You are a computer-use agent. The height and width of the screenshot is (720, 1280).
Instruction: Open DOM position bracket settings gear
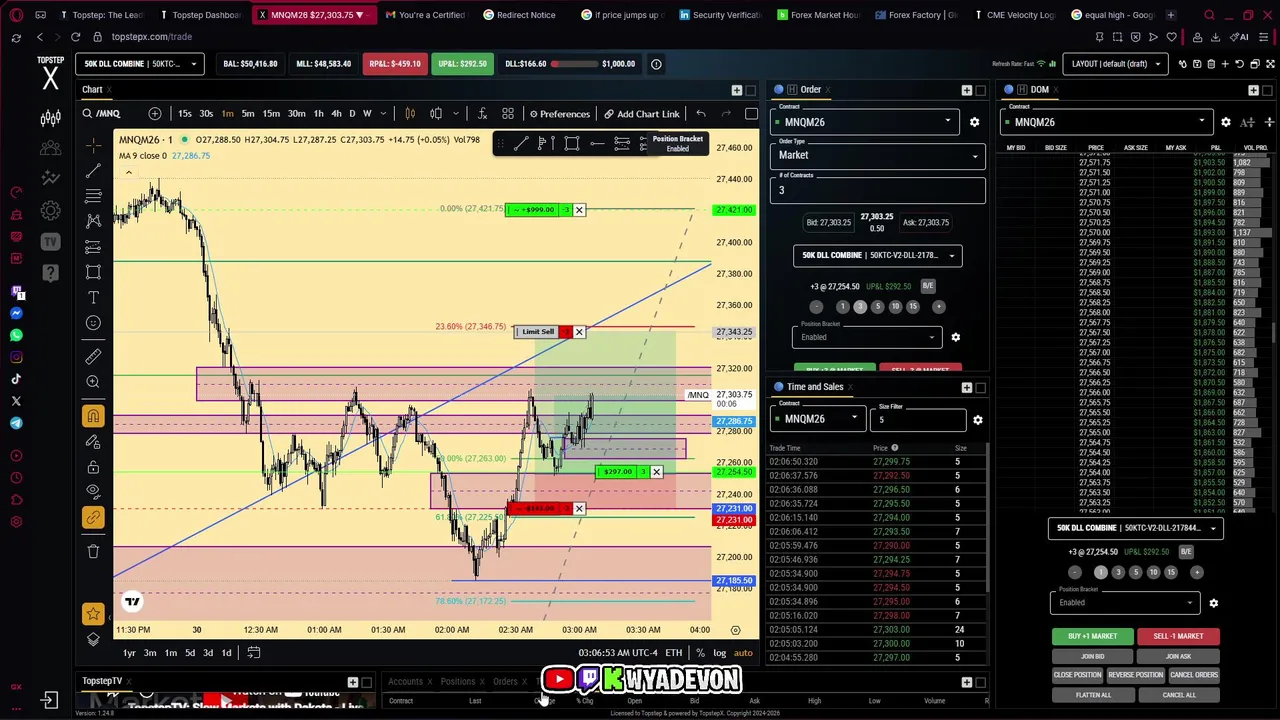pos(1213,603)
